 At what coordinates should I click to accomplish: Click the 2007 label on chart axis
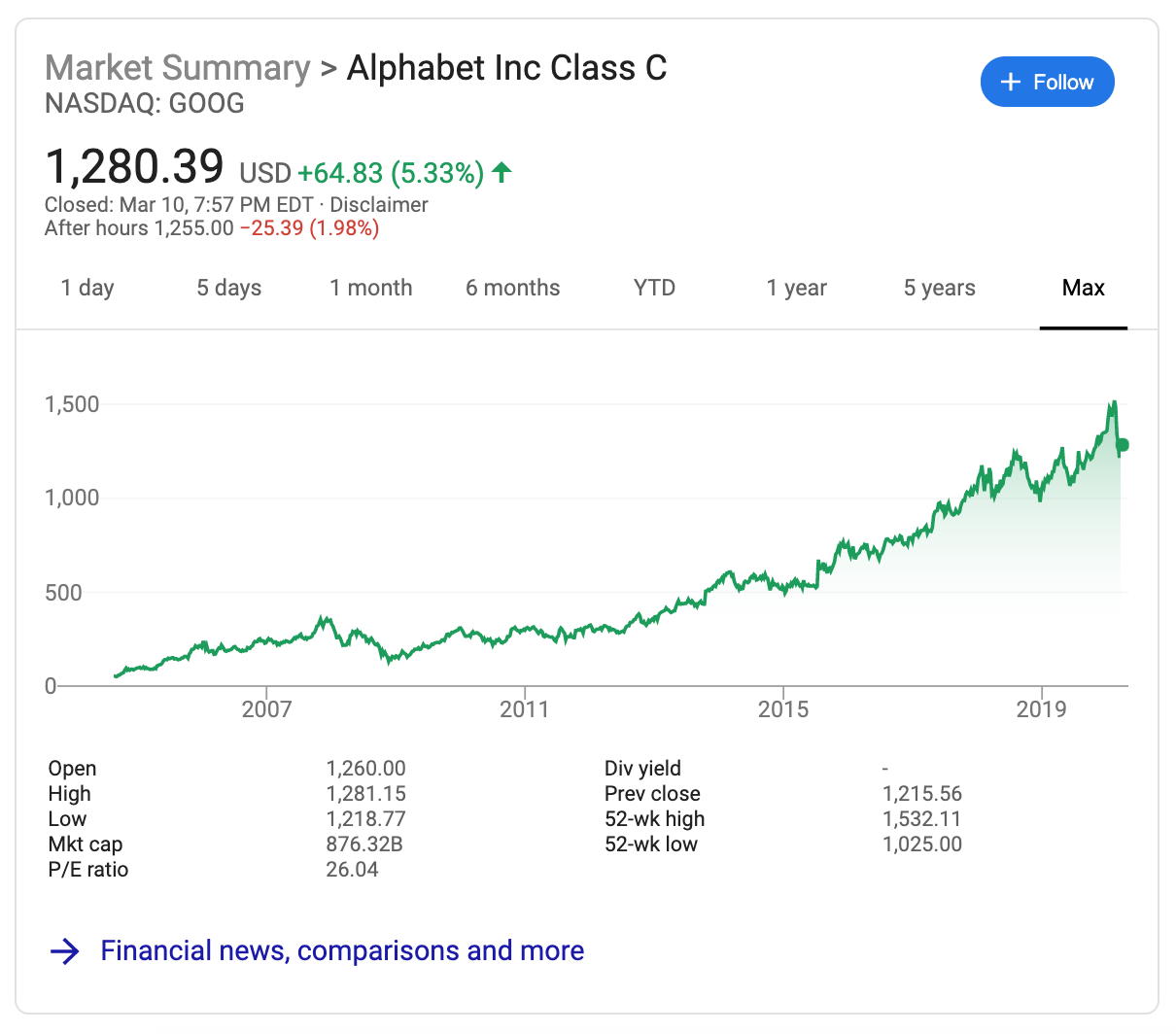(266, 709)
